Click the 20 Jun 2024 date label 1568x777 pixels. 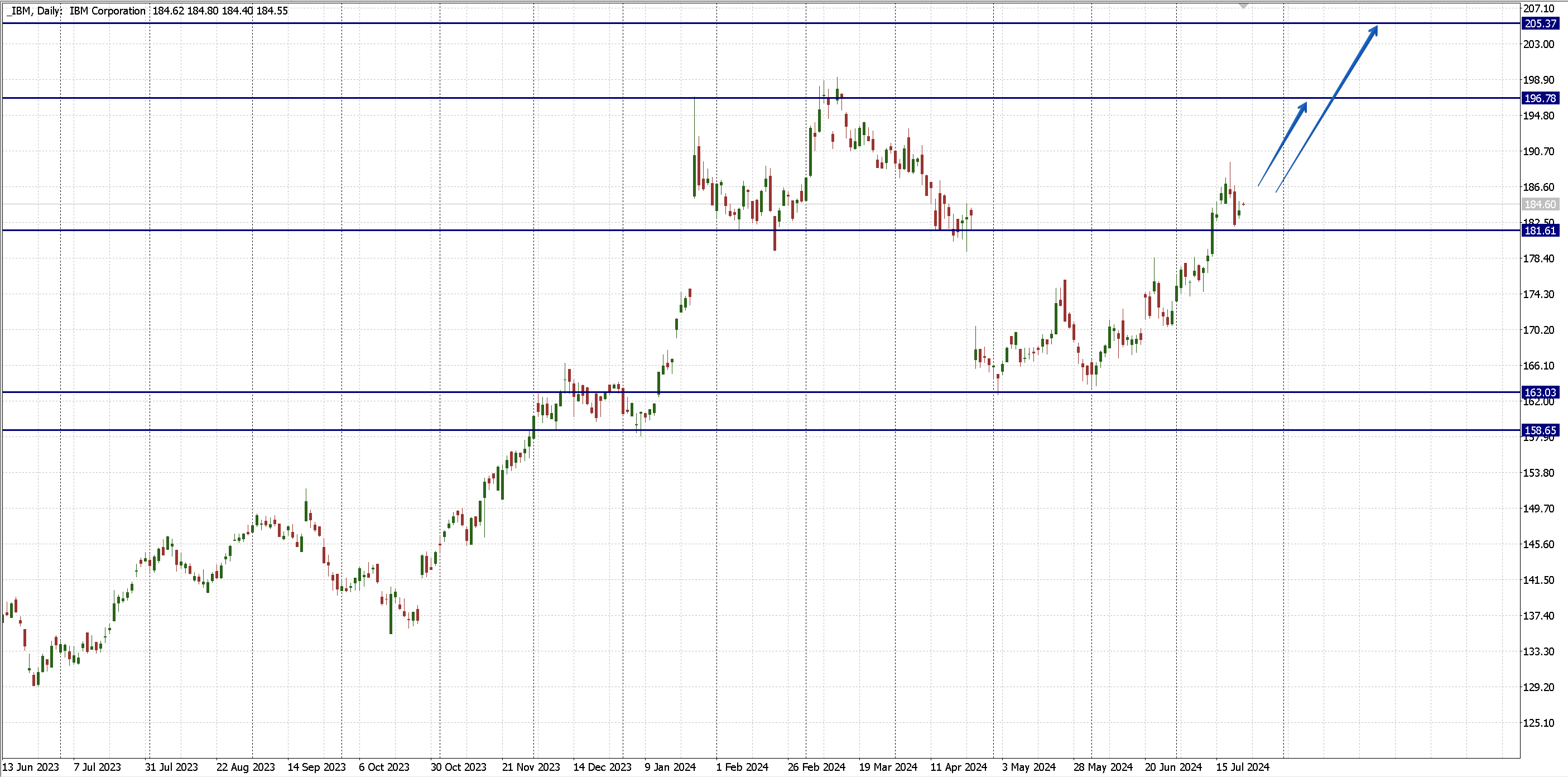(x=1173, y=768)
